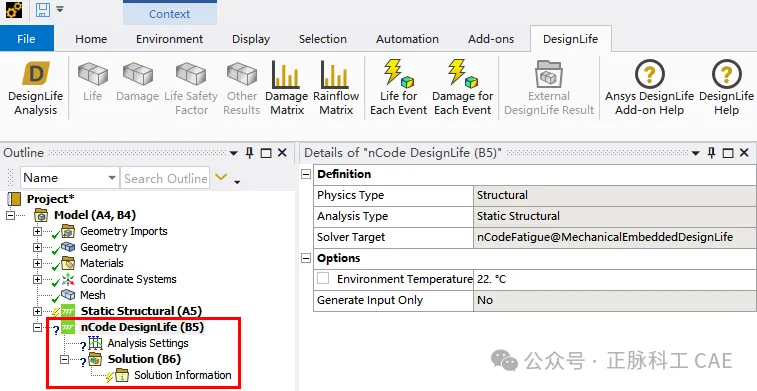Image resolution: width=757 pixels, height=391 pixels.
Task: Select Analysis Settings in the tree
Action: point(148,343)
